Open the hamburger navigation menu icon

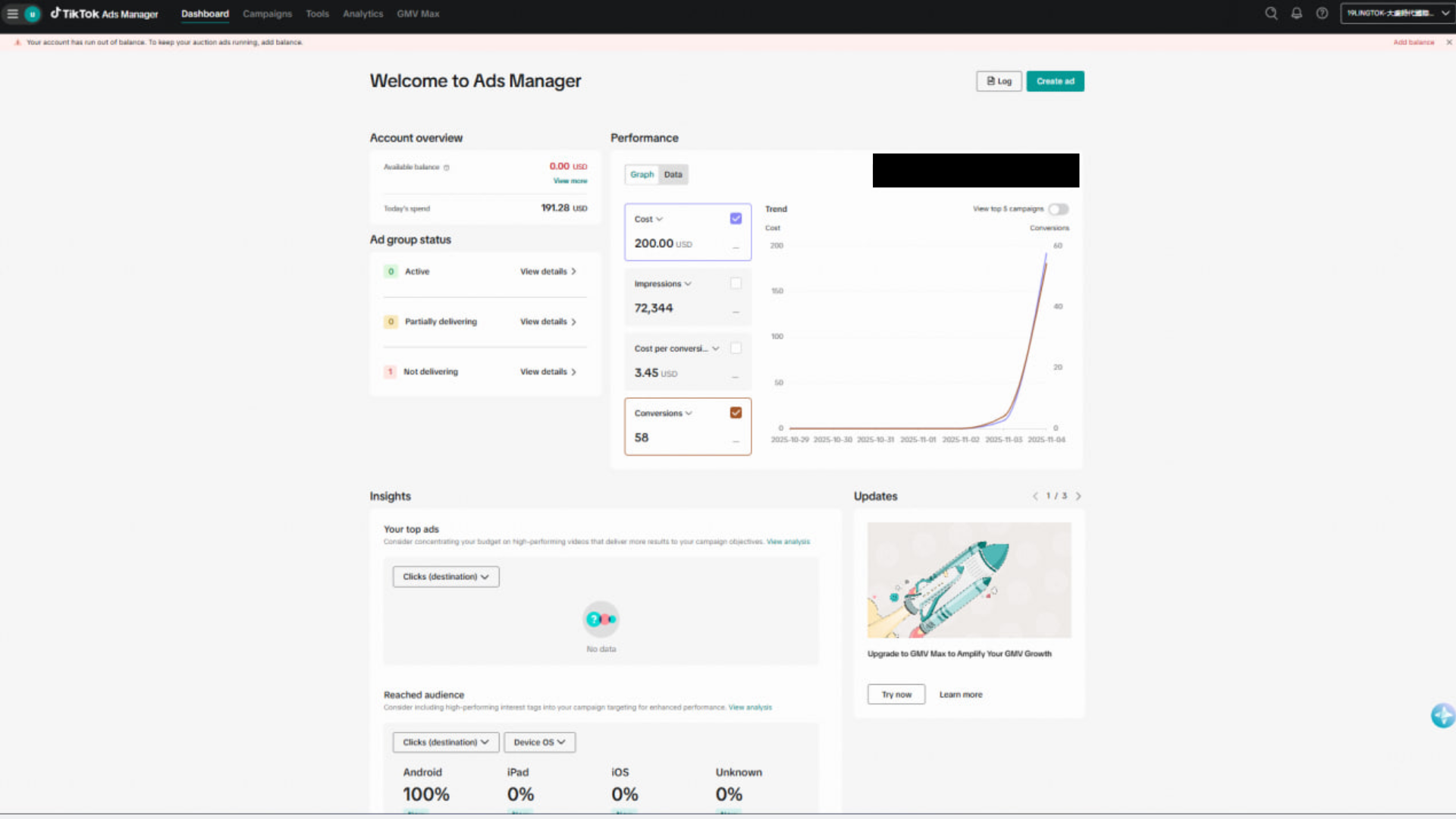coord(12,14)
